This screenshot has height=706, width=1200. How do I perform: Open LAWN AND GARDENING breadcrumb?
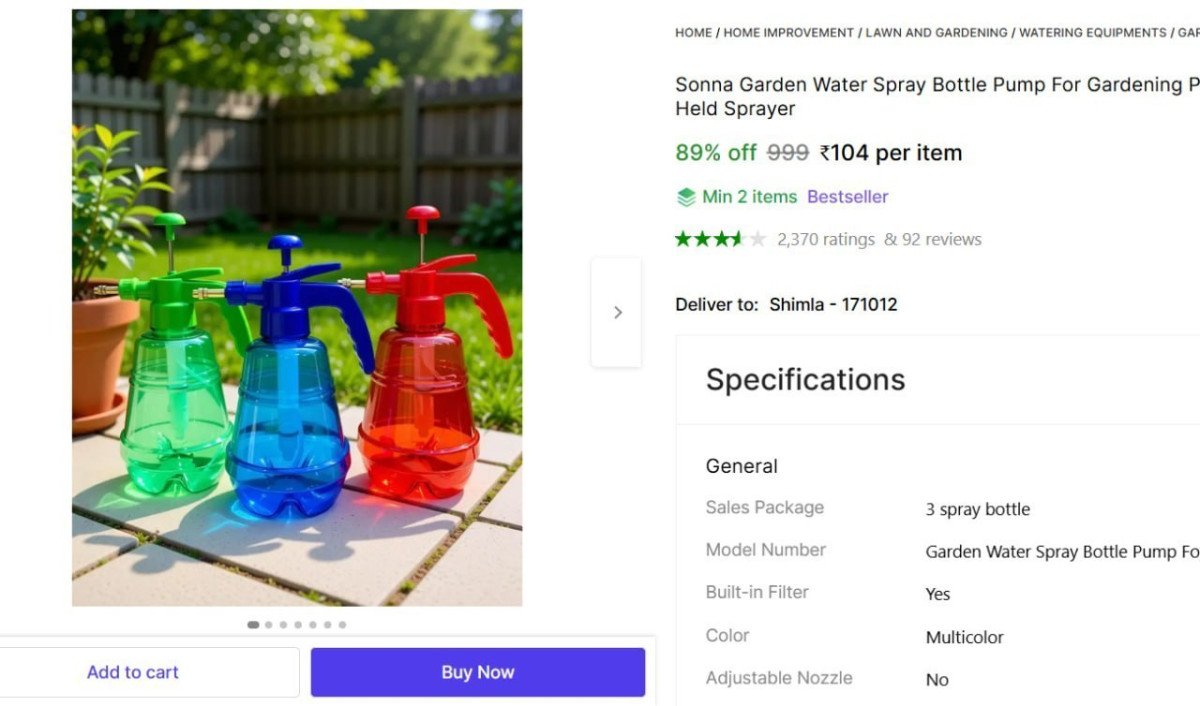click(x=936, y=33)
